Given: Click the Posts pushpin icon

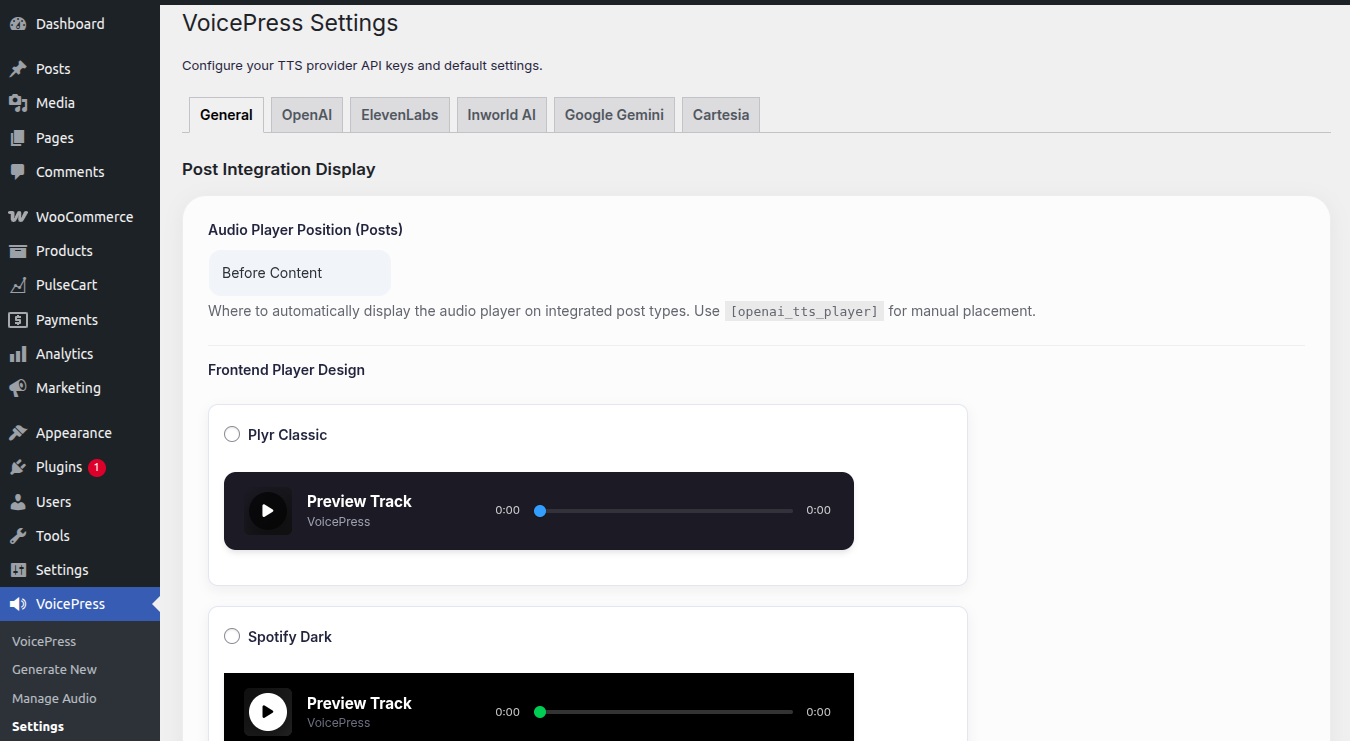Looking at the screenshot, I should [18, 69].
